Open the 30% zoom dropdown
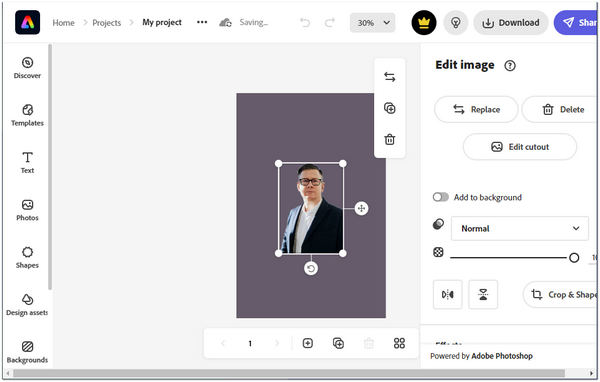Viewport: 600px width, 382px height. 372,23
